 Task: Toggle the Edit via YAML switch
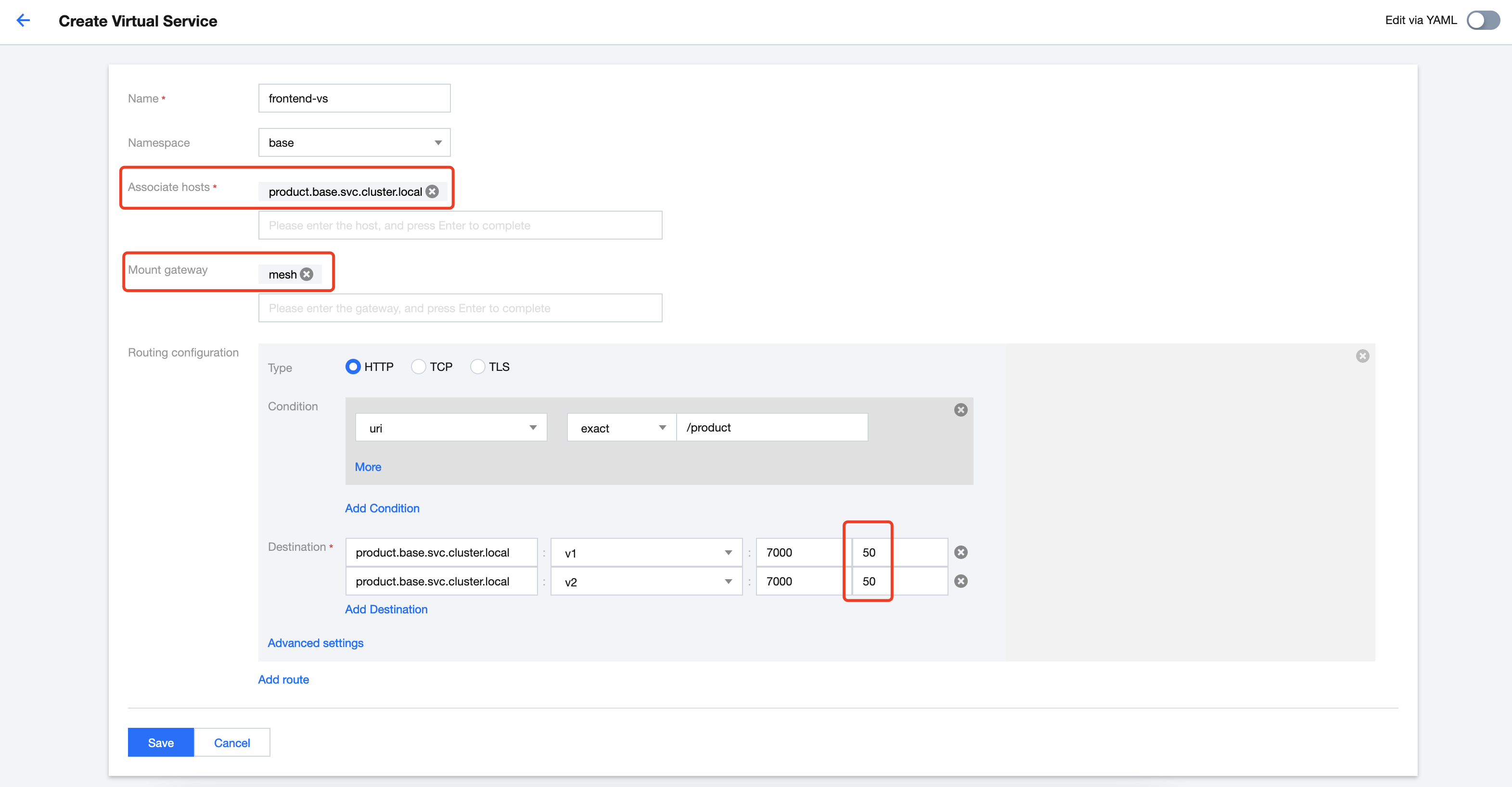(1482, 21)
